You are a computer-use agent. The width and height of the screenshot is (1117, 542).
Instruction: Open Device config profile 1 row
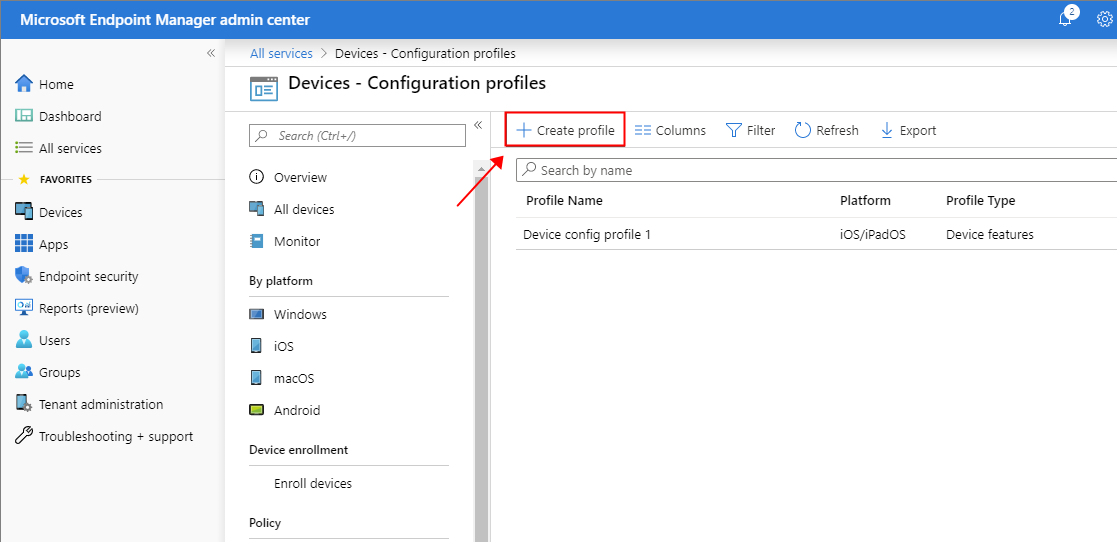coord(816,234)
